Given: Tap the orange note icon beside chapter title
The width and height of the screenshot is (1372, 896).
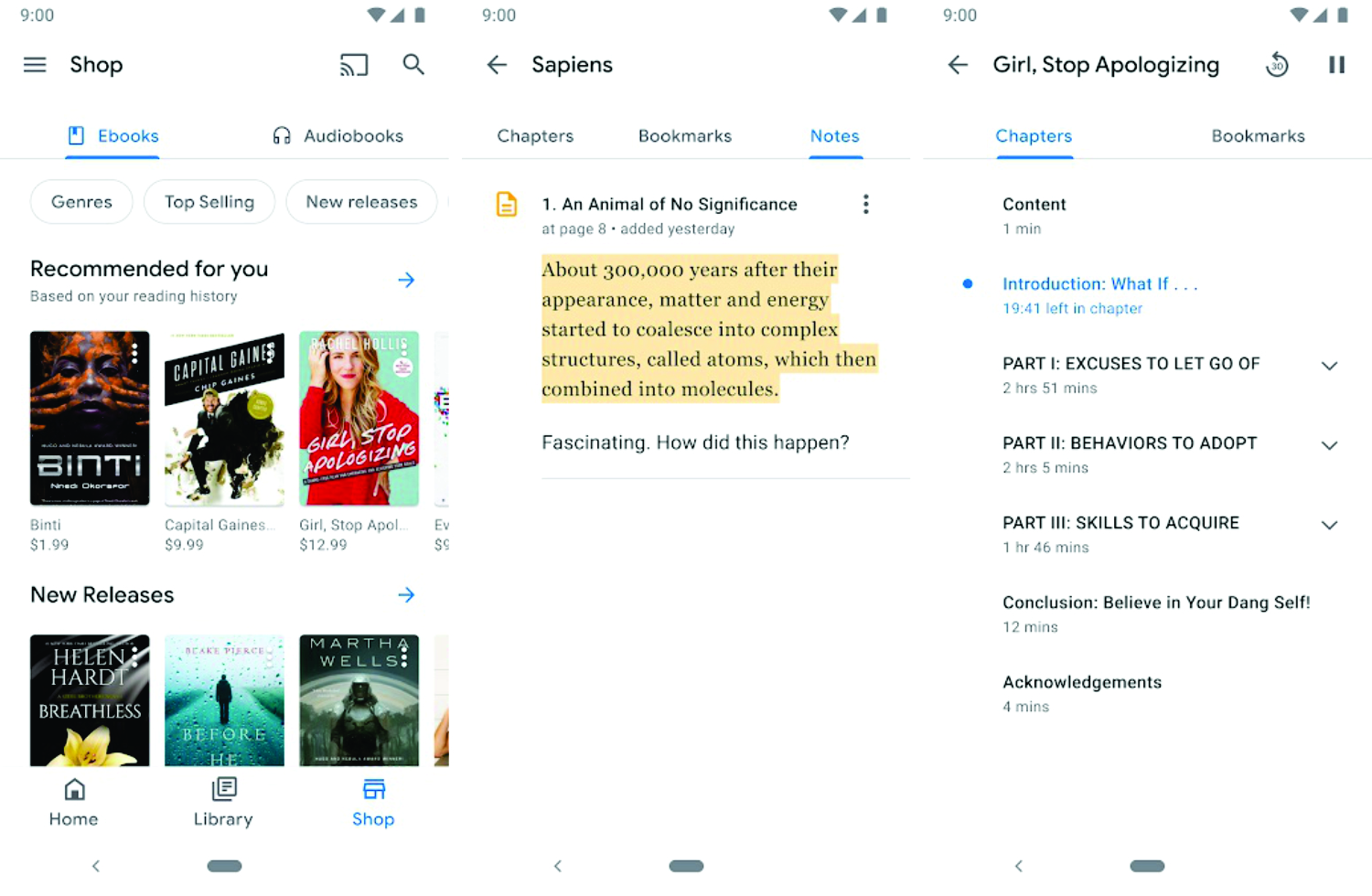Looking at the screenshot, I should (506, 204).
